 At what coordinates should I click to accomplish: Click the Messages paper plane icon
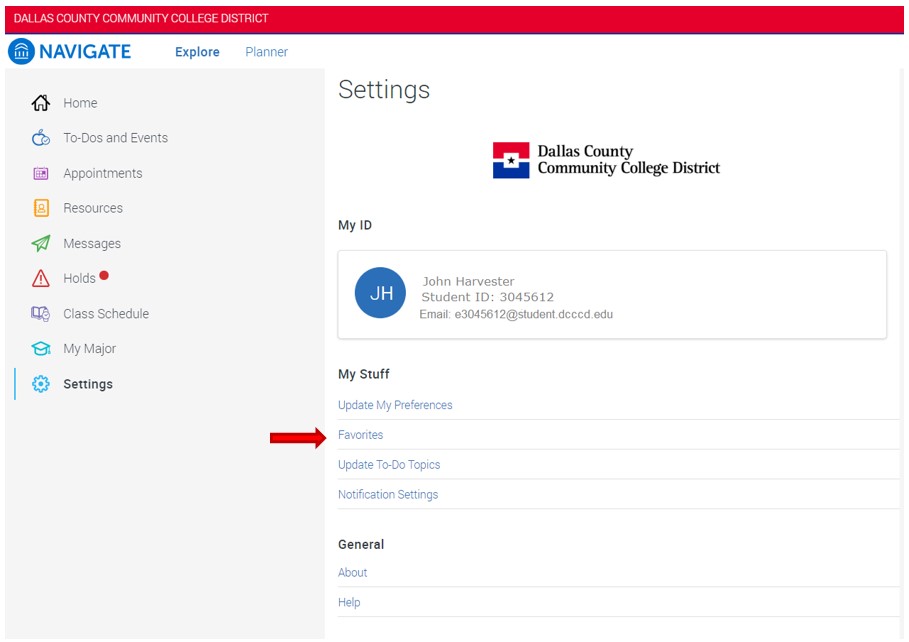click(x=41, y=244)
